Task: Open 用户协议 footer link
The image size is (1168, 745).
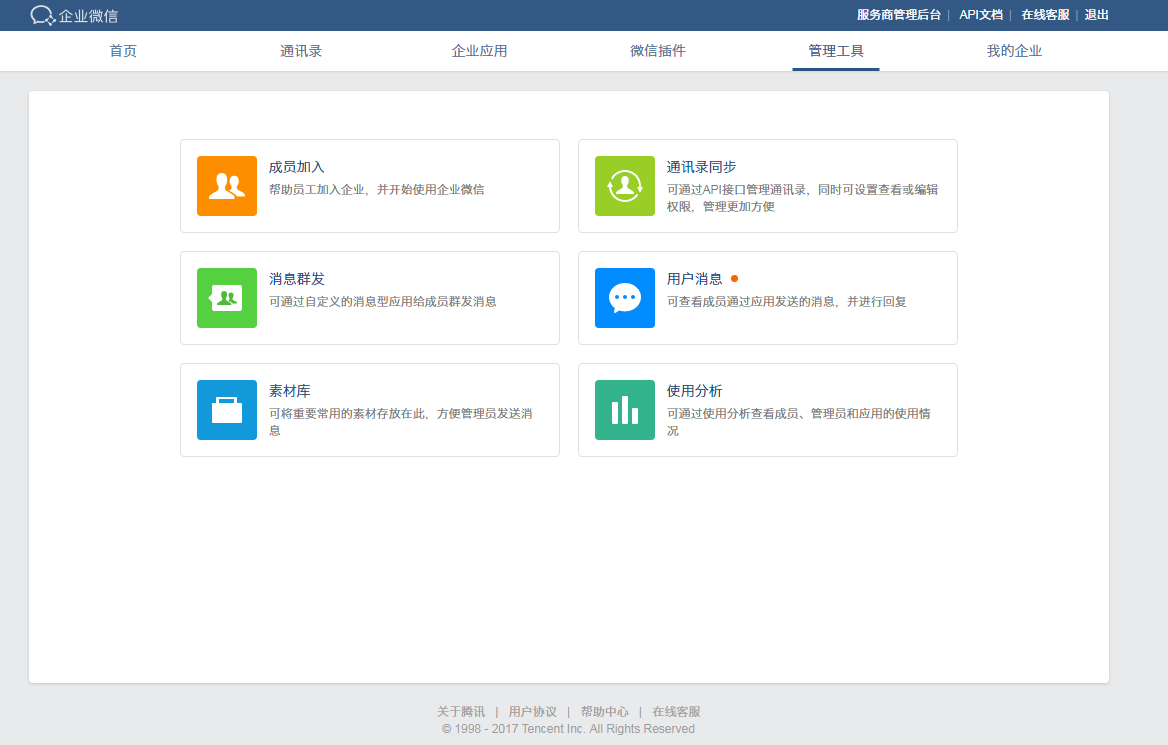Action: click(x=533, y=711)
